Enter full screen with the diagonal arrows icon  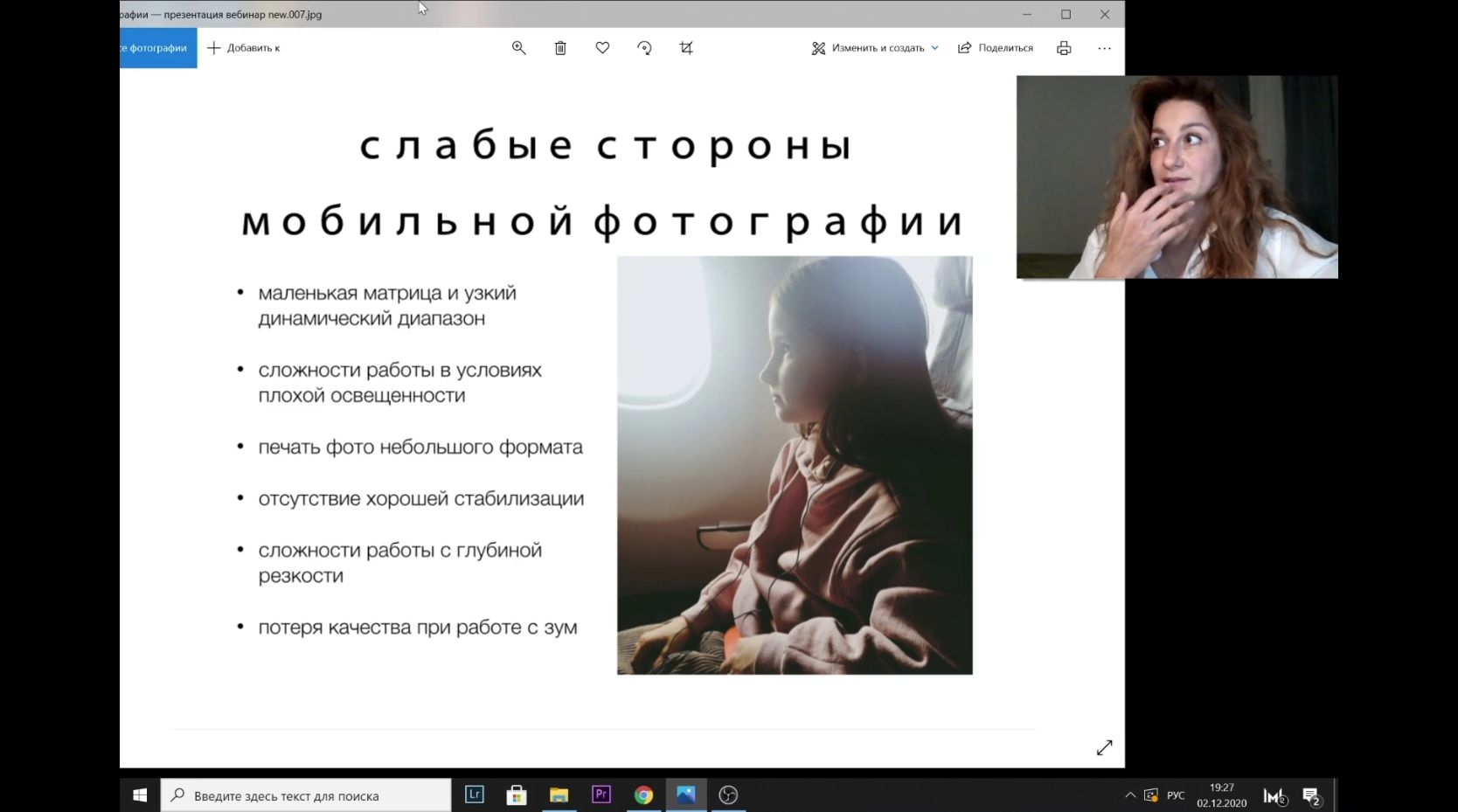[1104, 748]
